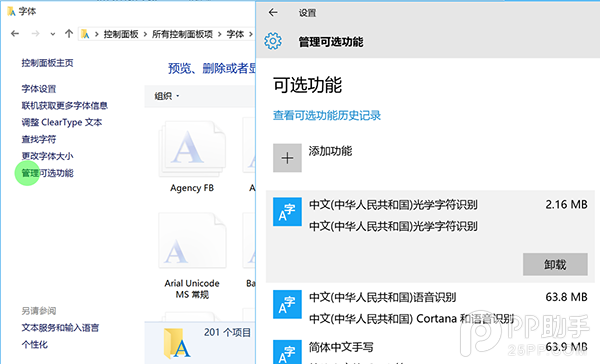600x364 pixels.
Task: Select 中文(中华人民共和国)语音识别 feature entry
Action: coord(430,307)
